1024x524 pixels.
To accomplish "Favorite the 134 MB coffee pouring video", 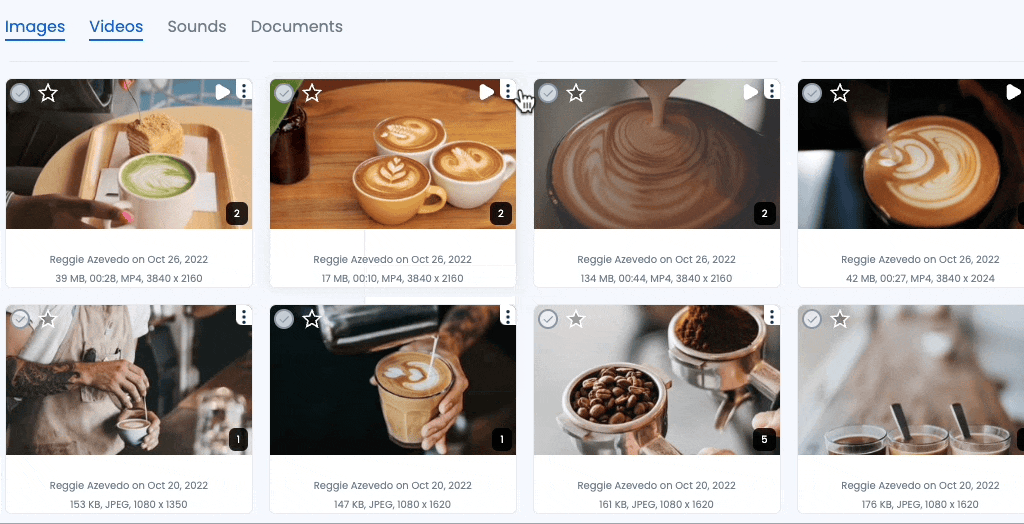I will (576, 93).
